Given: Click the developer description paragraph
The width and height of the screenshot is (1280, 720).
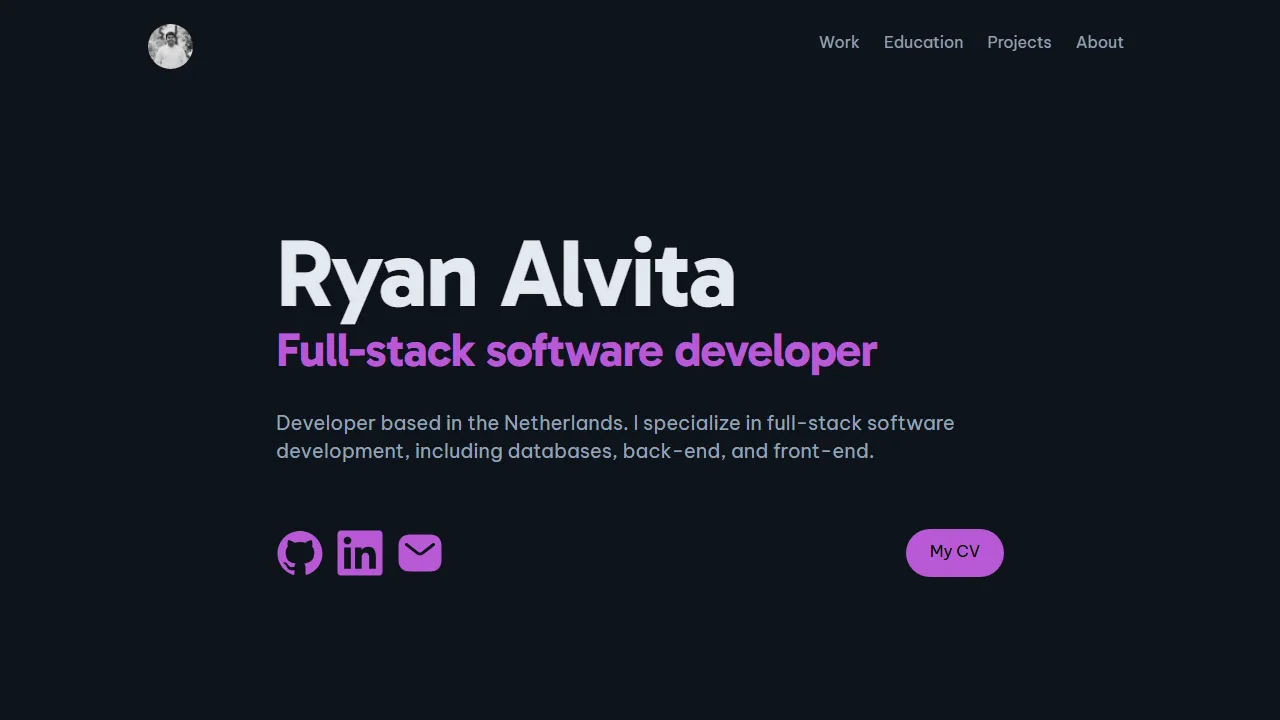Looking at the screenshot, I should point(615,437).
